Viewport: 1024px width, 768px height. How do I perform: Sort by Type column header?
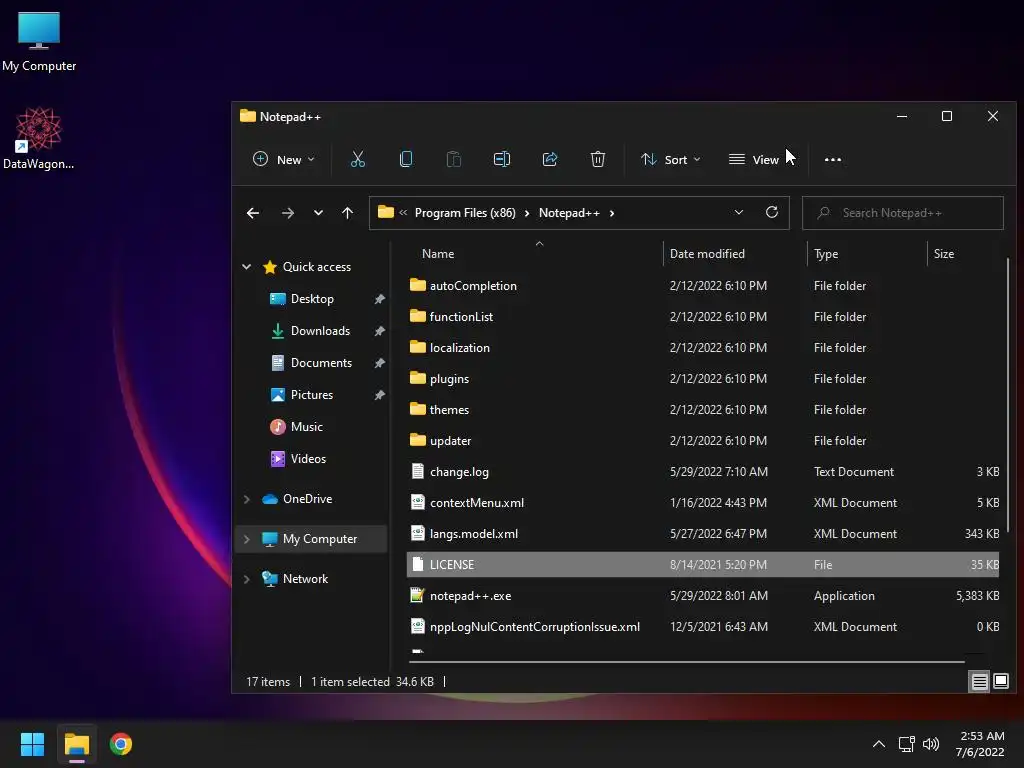(x=825, y=253)
